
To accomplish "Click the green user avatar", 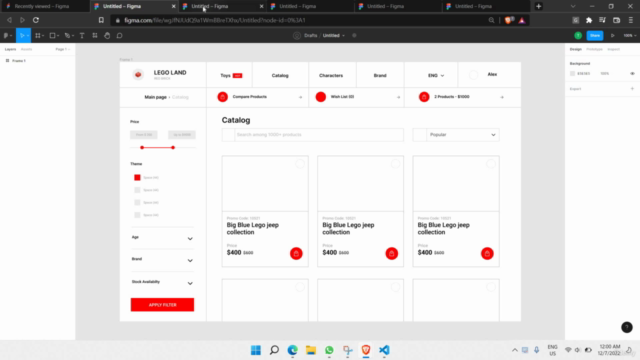I will [x=578, y=36].
